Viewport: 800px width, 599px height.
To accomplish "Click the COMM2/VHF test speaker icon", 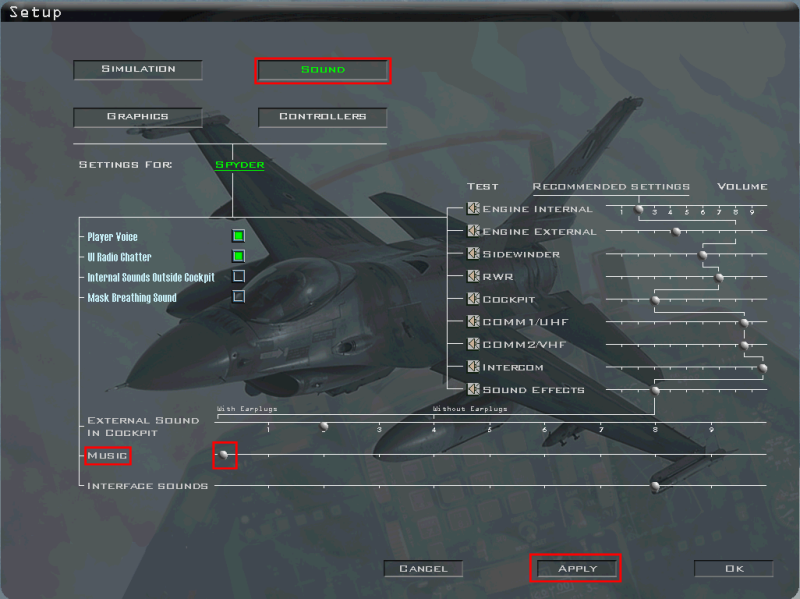I will pos(474,344).
